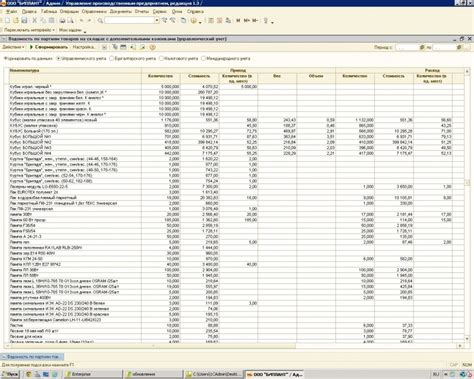474x379 pixels.
Task: Click the Save diskette icon in toolbar
Action: click(24, 21)
